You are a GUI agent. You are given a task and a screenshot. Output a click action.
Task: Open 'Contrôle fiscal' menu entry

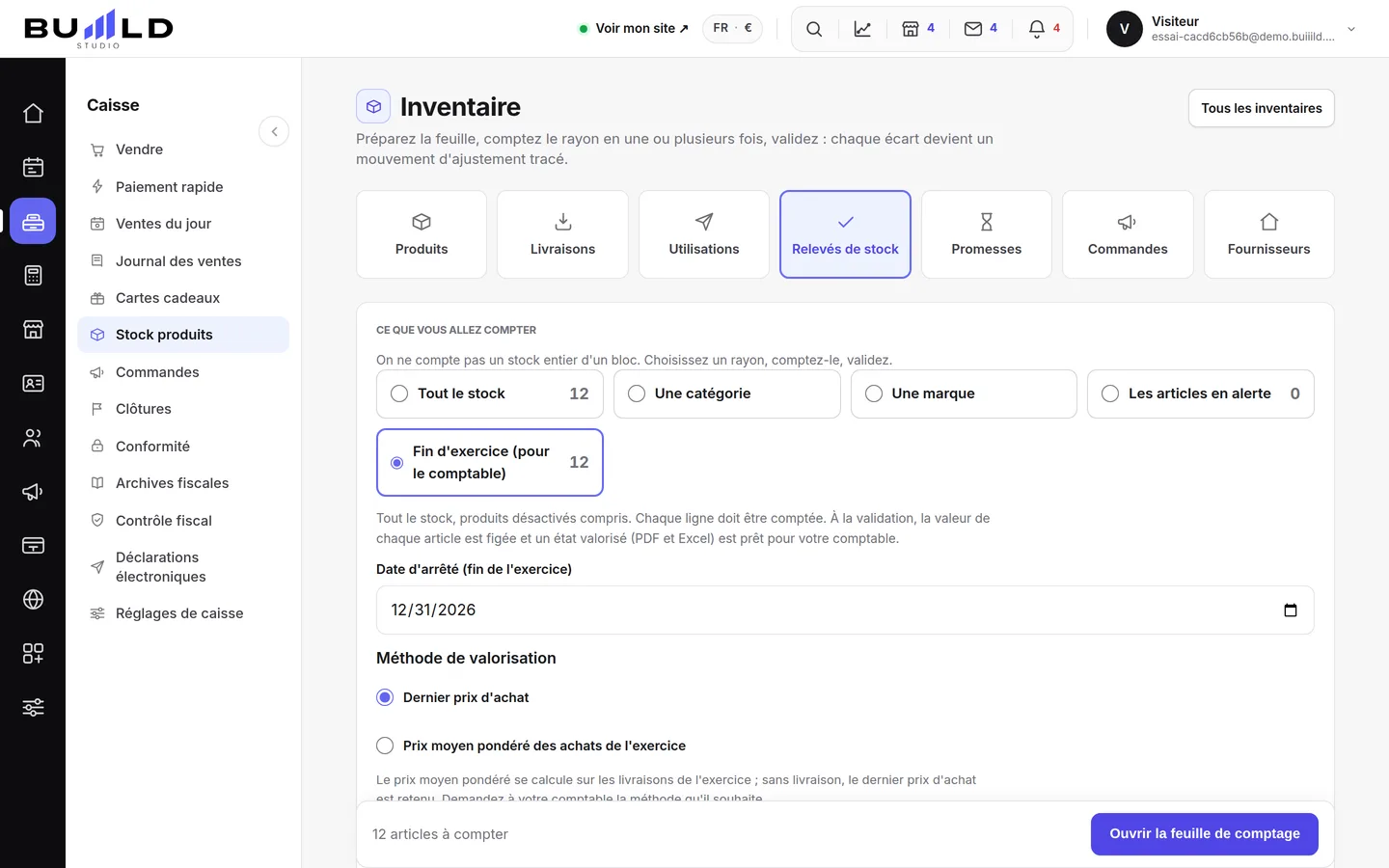tap(183, 521)
